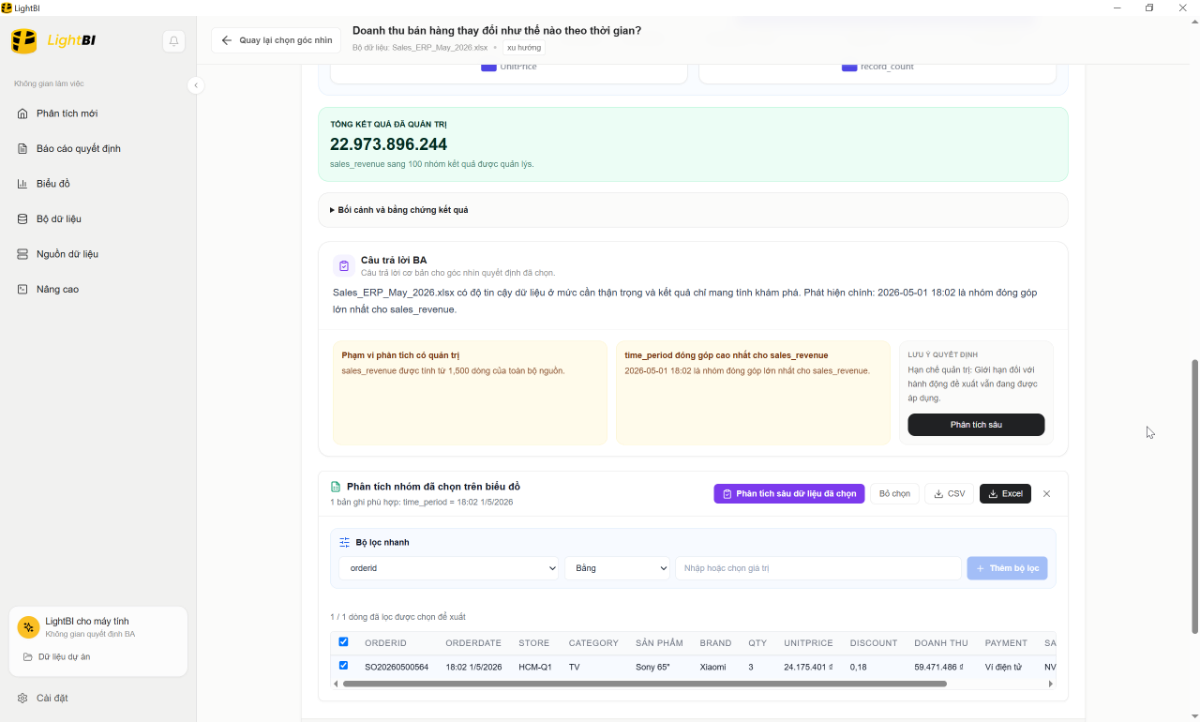Open the notification bell
1200x722 pixels.
point(174,41)
